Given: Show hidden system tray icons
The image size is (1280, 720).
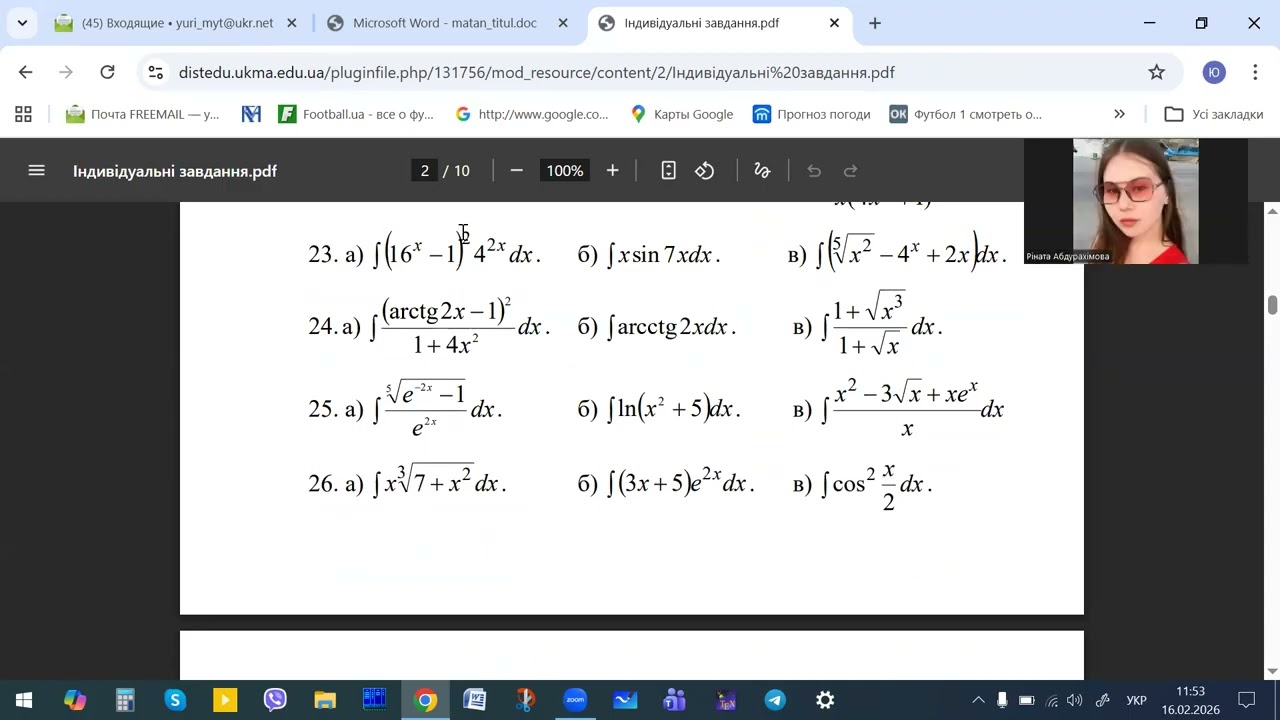Looking at the screenshot, I should pyautogui.click(x=978, y=700).
